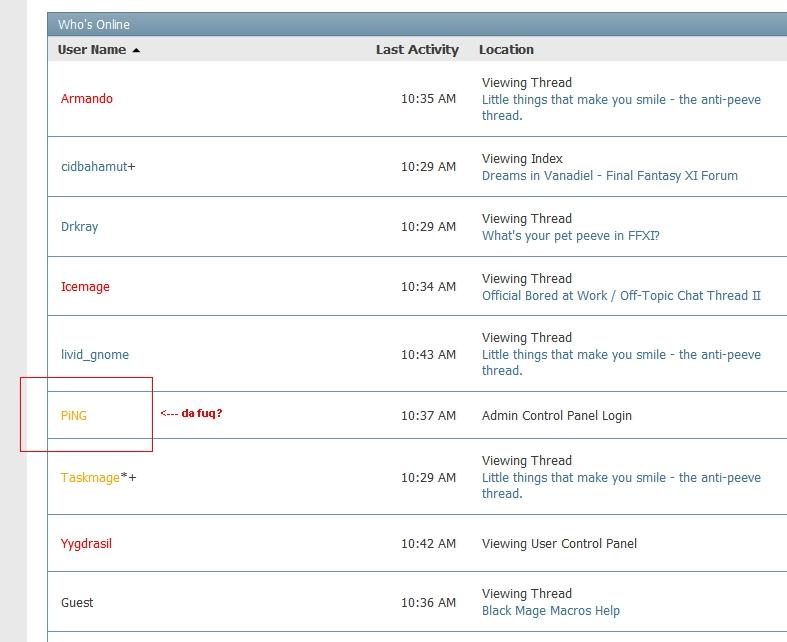Sort the list by User Name header
Viewport: 787px width, 642px height.
tap(91, 50)
